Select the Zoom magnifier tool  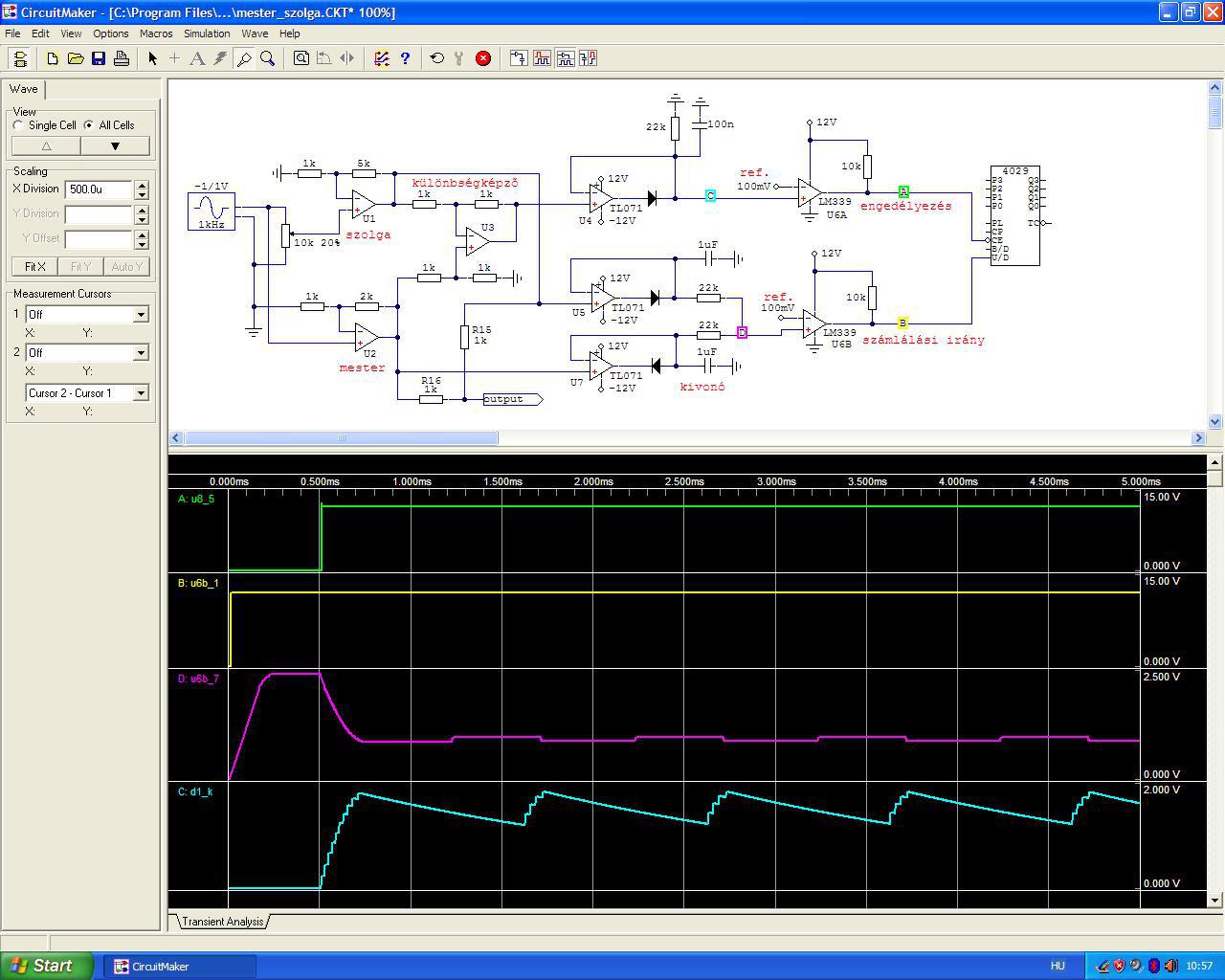point(267,58)
